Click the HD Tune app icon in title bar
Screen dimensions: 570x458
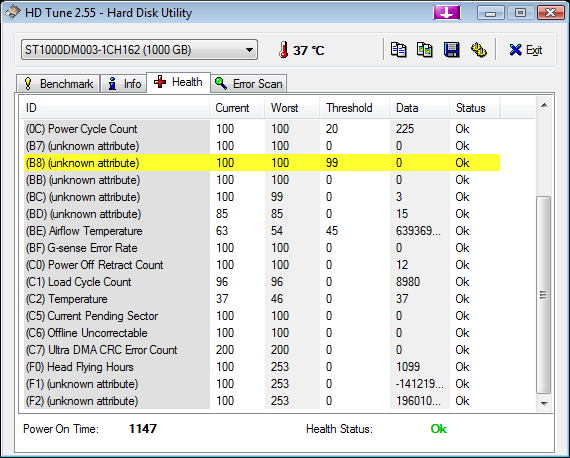(12, 12)
